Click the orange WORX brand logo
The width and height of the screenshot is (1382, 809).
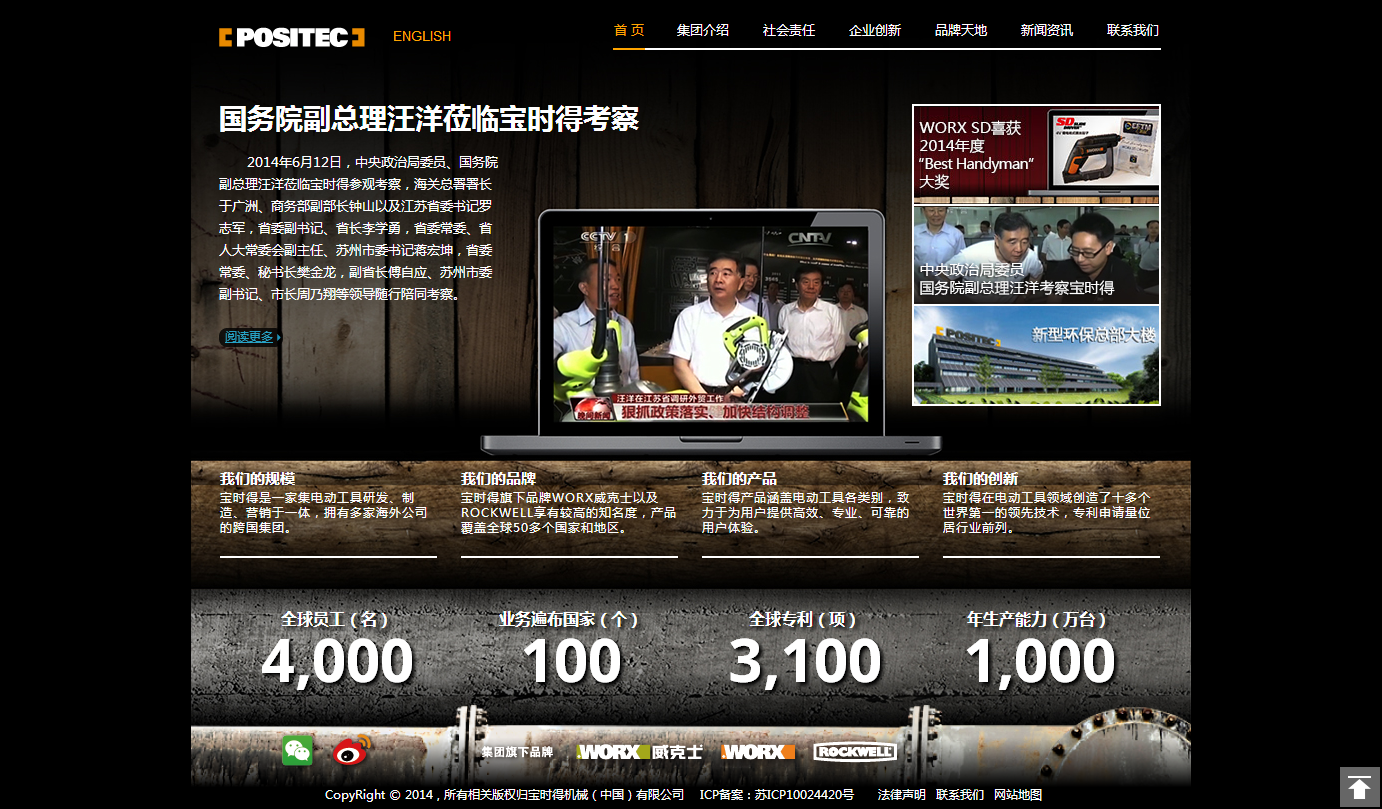coord(758,752)
